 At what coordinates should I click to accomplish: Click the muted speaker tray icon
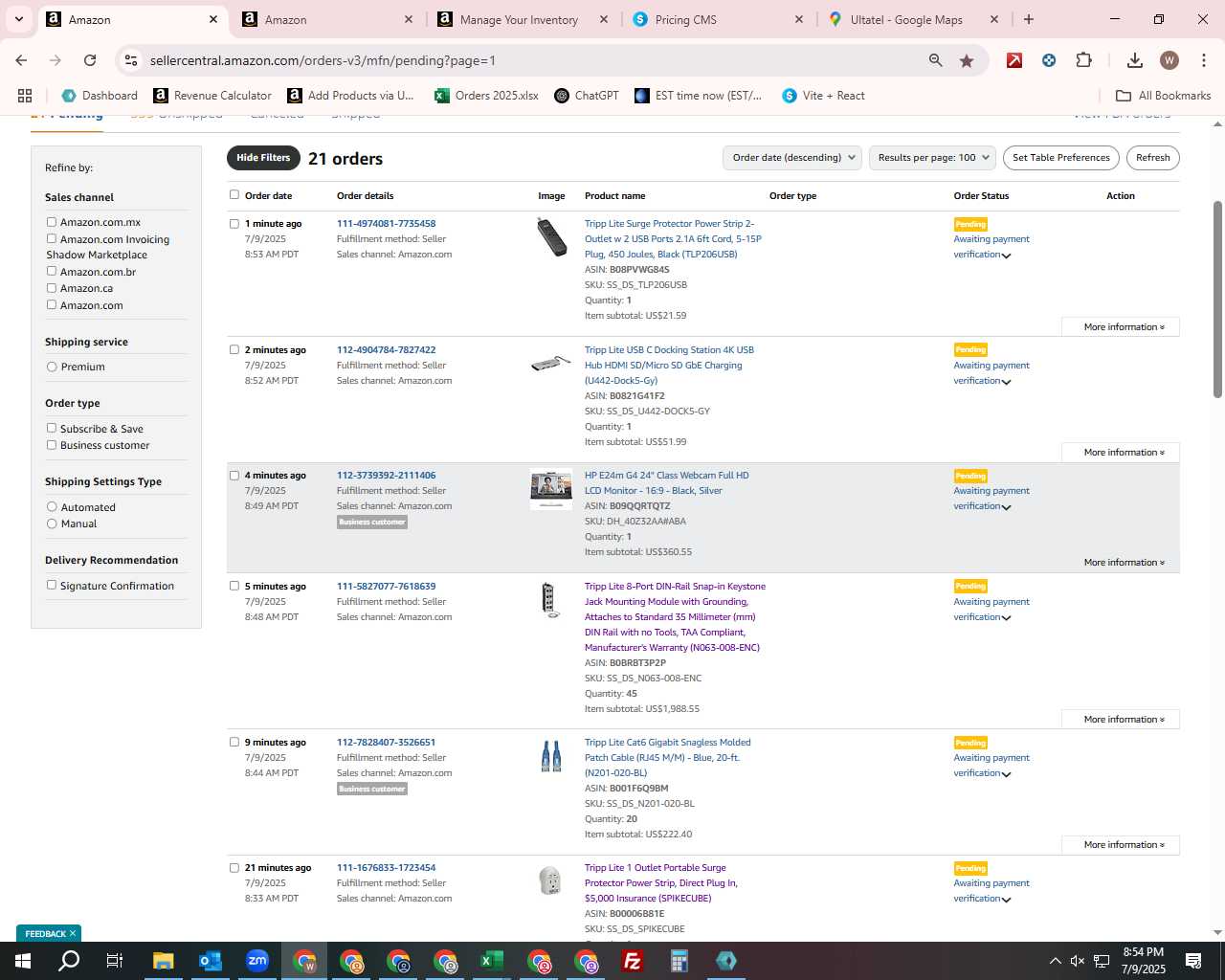click(1078, 961)
